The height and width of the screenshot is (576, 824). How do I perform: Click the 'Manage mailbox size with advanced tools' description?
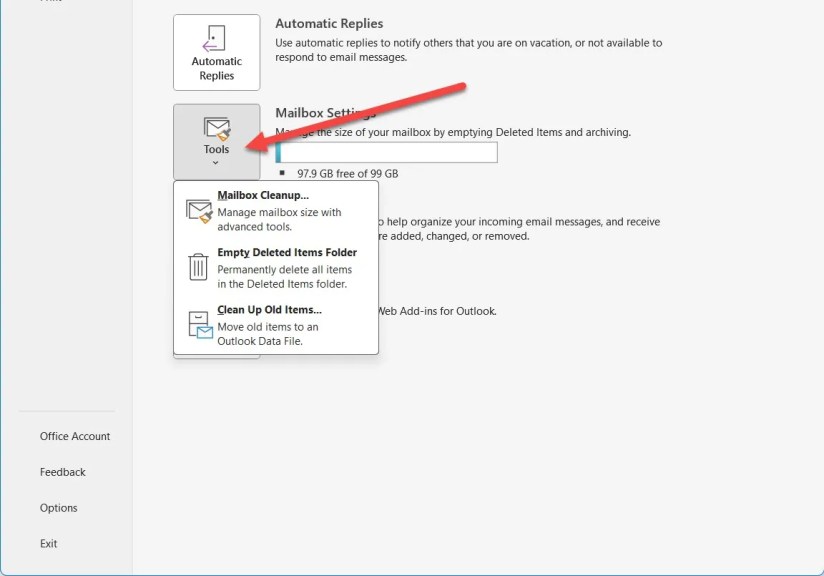(x=279, y=220)
